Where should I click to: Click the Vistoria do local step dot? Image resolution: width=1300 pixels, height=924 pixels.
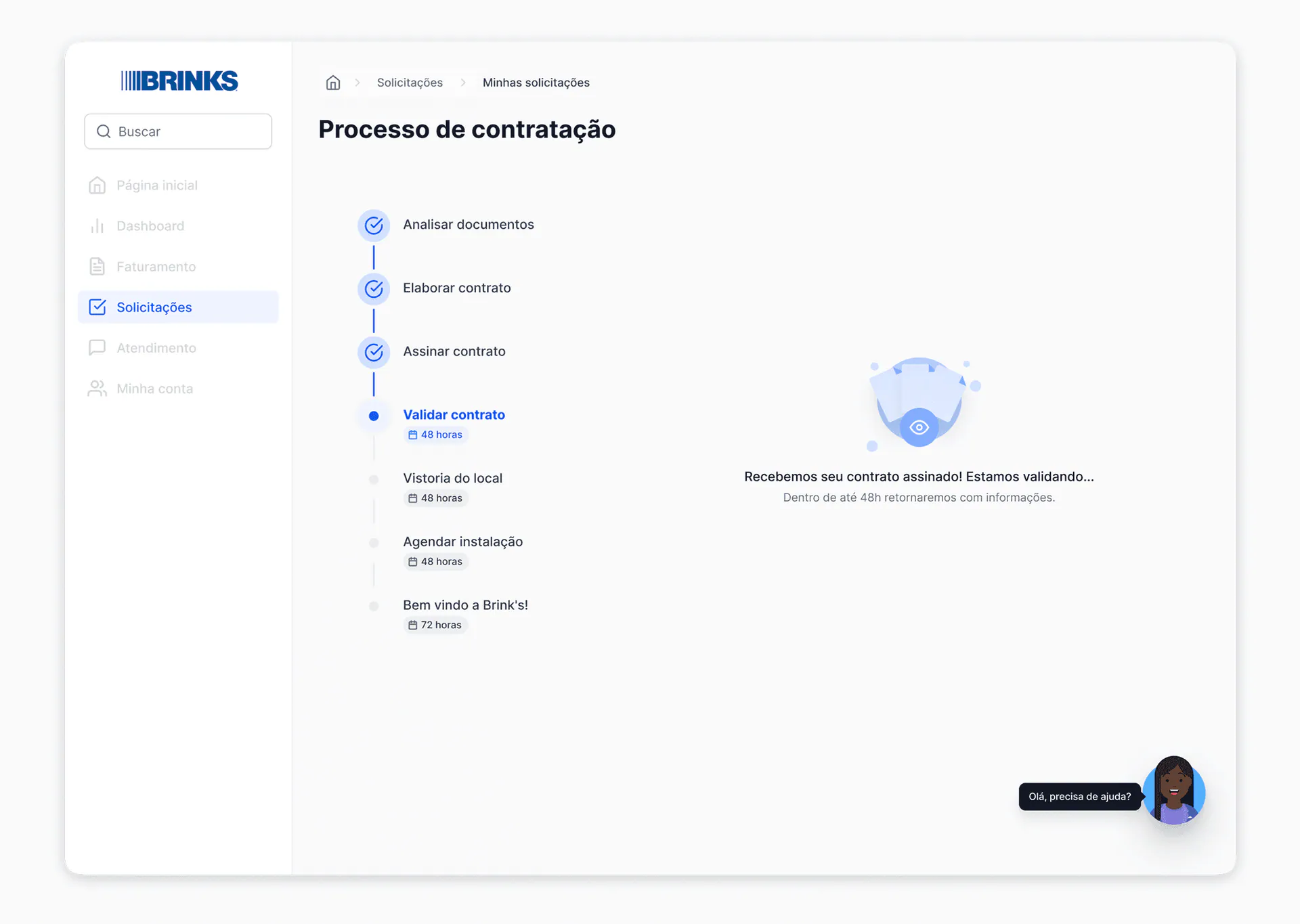pyautogui.click(x=374, y=479)
